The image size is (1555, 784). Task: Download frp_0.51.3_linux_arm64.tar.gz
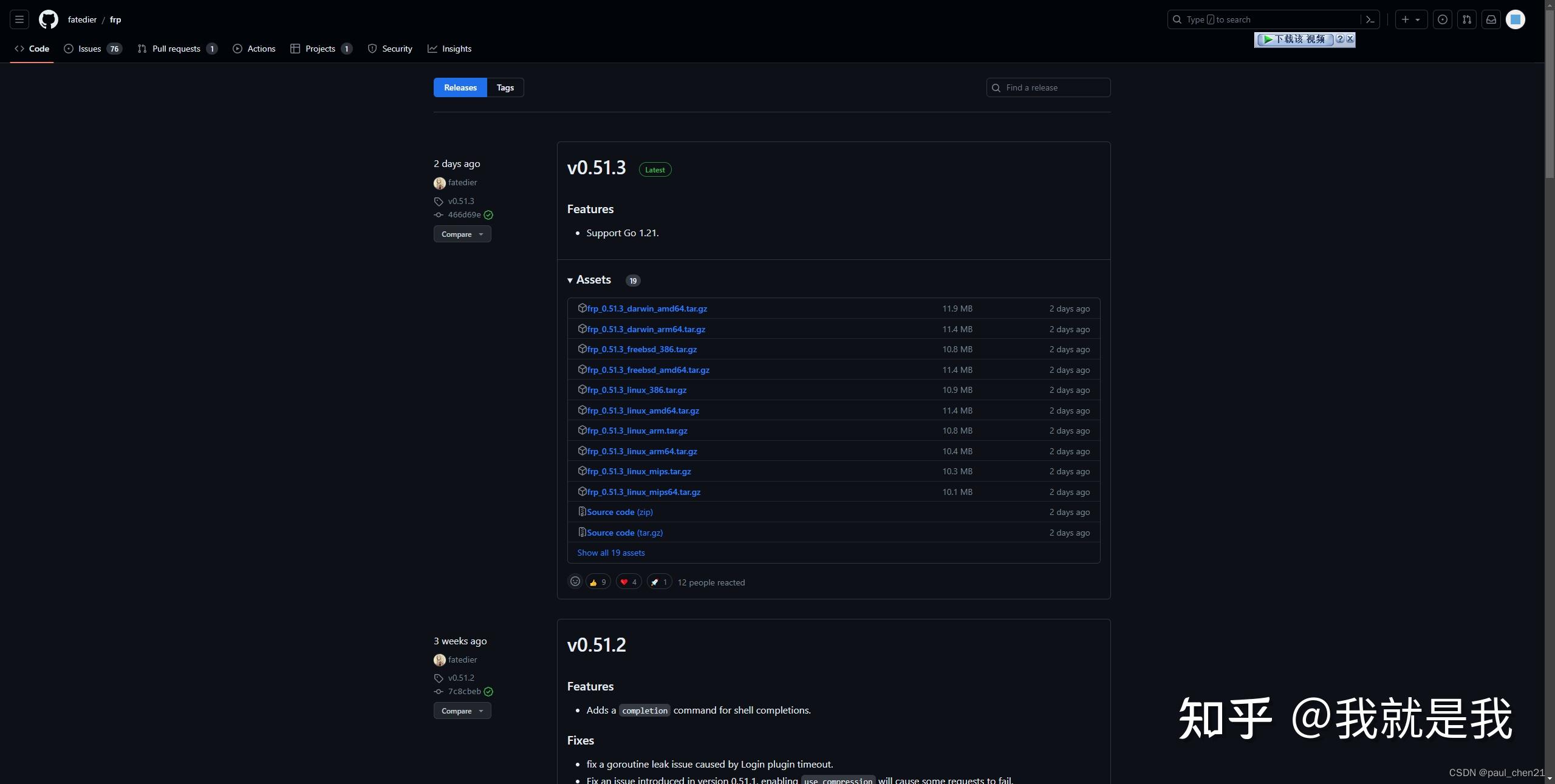[x=642, y=451]
